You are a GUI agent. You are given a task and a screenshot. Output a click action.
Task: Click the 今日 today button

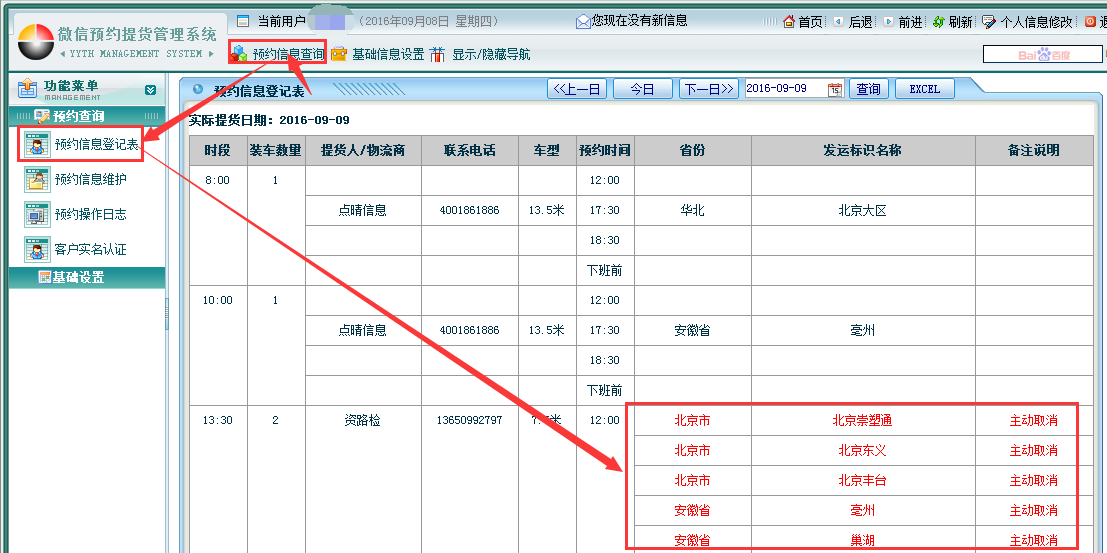[642, 89]
